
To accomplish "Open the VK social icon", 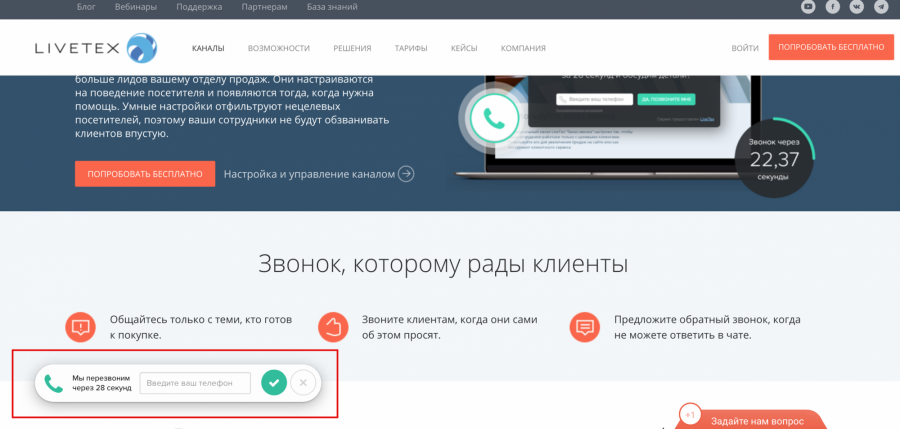I will [x=857, y=7].
